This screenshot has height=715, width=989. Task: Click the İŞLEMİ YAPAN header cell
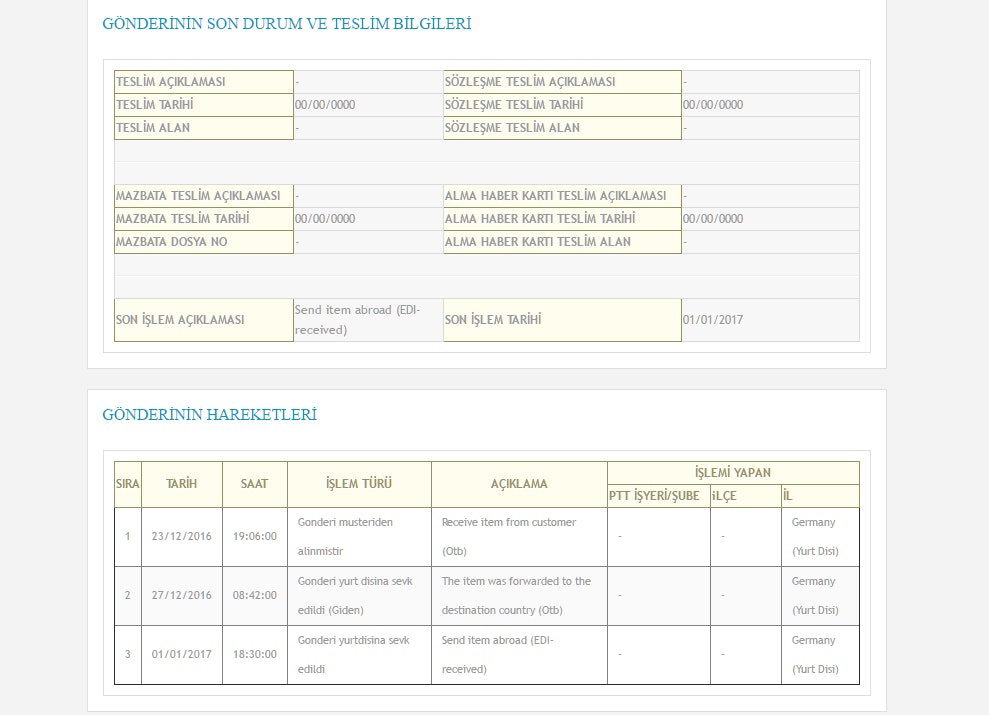pyautogui.click(x=732, y=473)
